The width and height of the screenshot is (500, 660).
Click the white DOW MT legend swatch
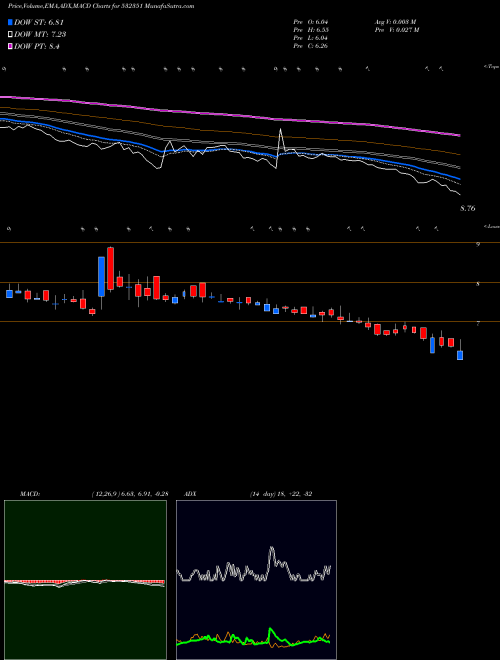[11, 35]
